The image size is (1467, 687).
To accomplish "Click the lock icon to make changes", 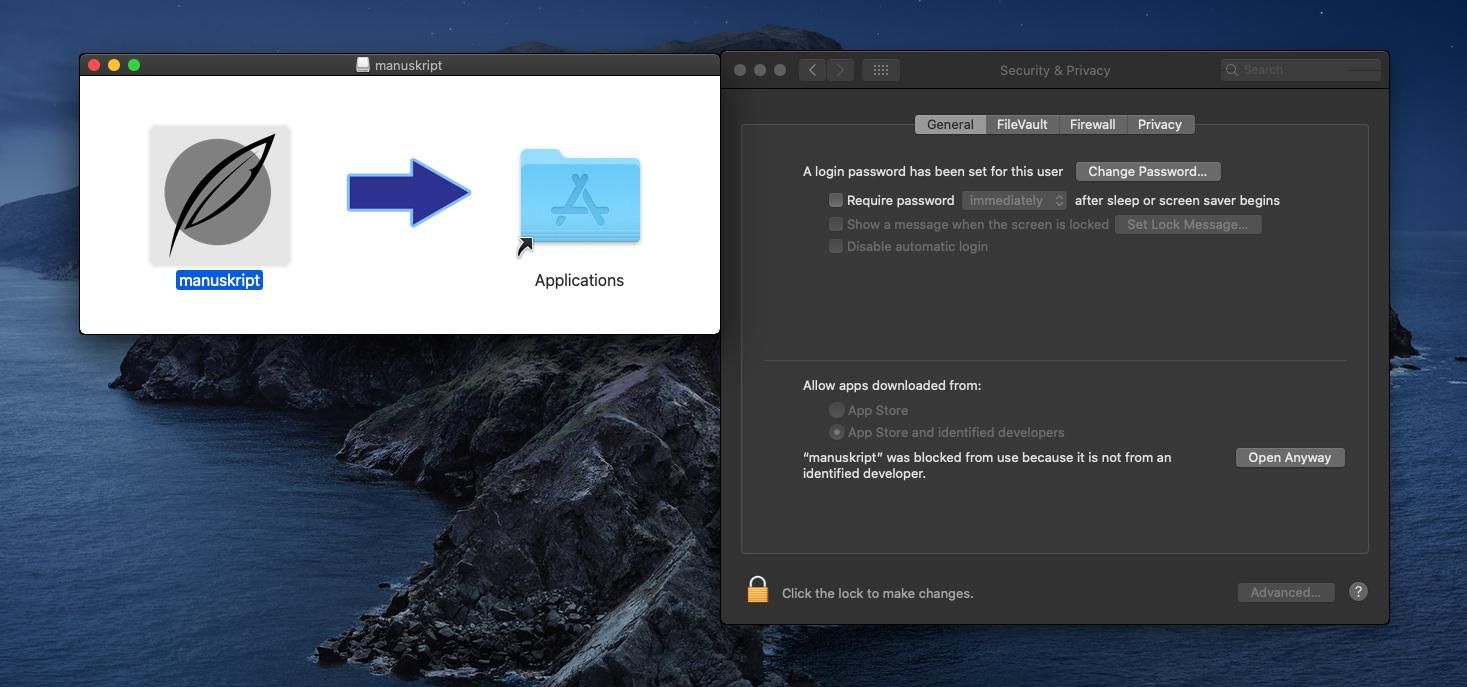I will [x=758, y=590].
